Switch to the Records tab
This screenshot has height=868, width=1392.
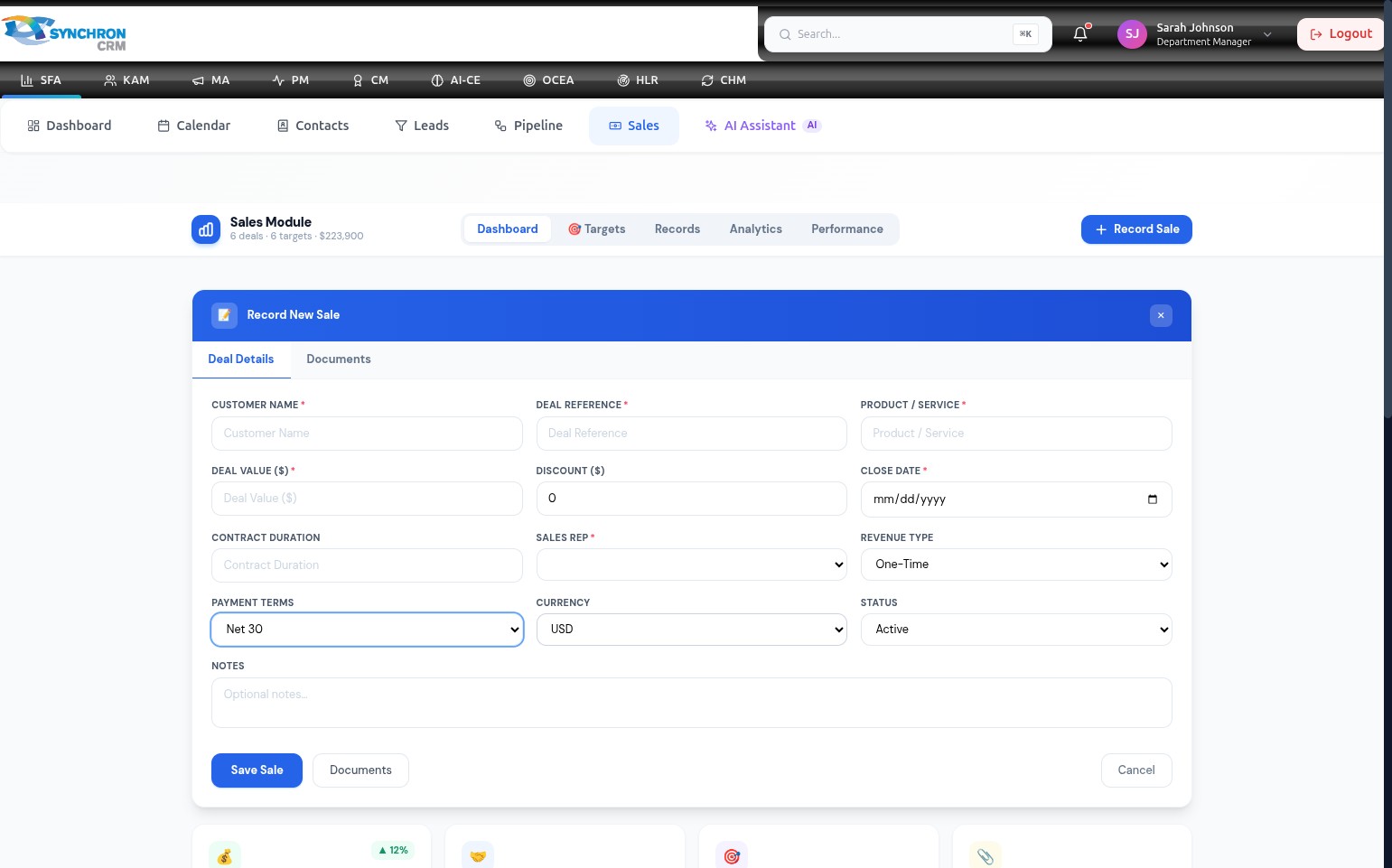click(x=677, y=229)
